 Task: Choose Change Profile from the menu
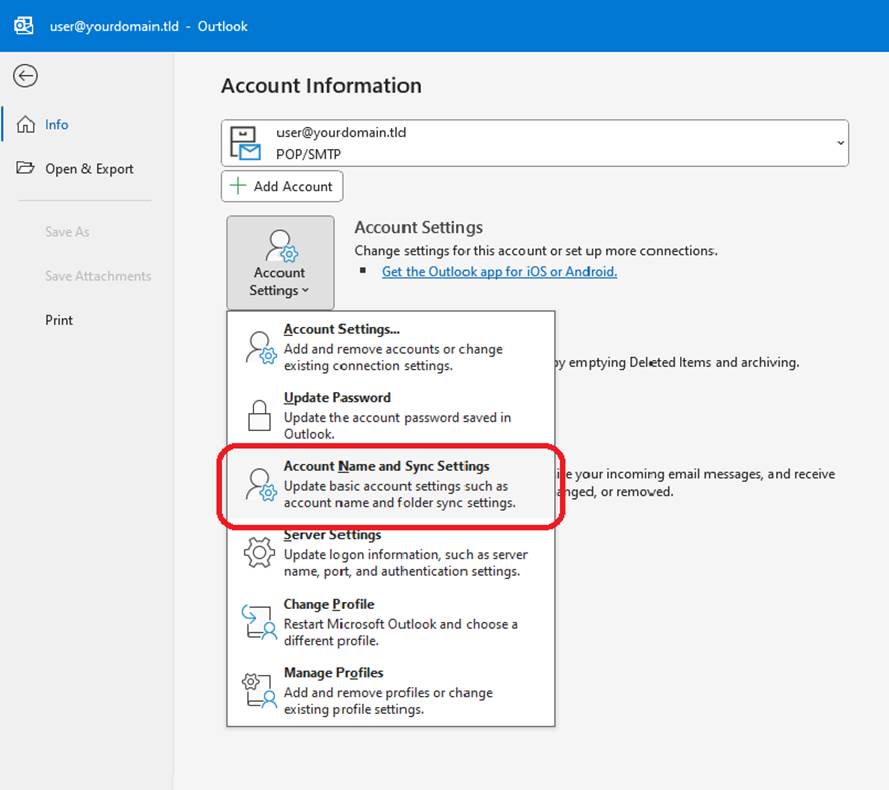(x=391, y=622)
